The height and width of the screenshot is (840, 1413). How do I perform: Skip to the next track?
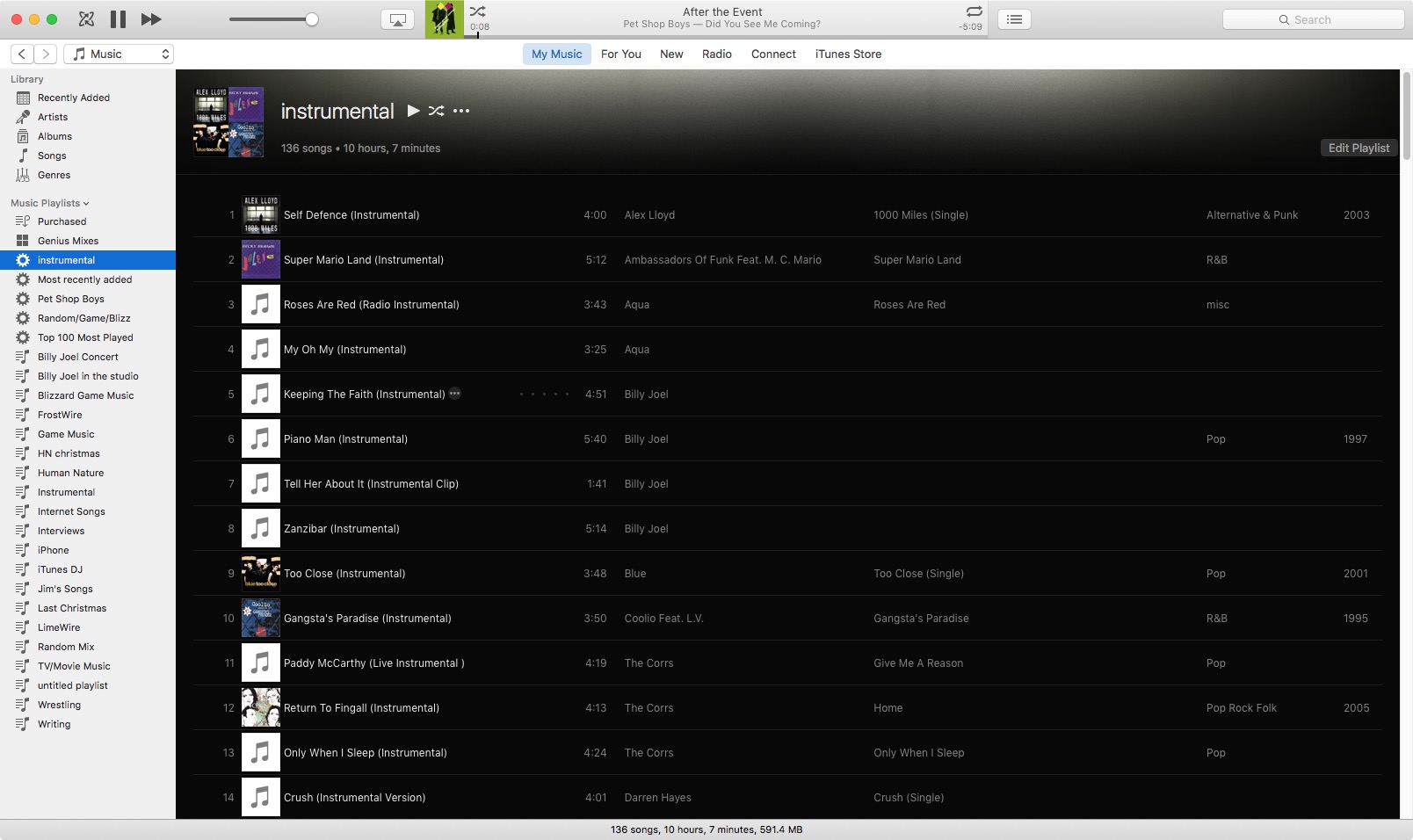click(x=151, y=19)
